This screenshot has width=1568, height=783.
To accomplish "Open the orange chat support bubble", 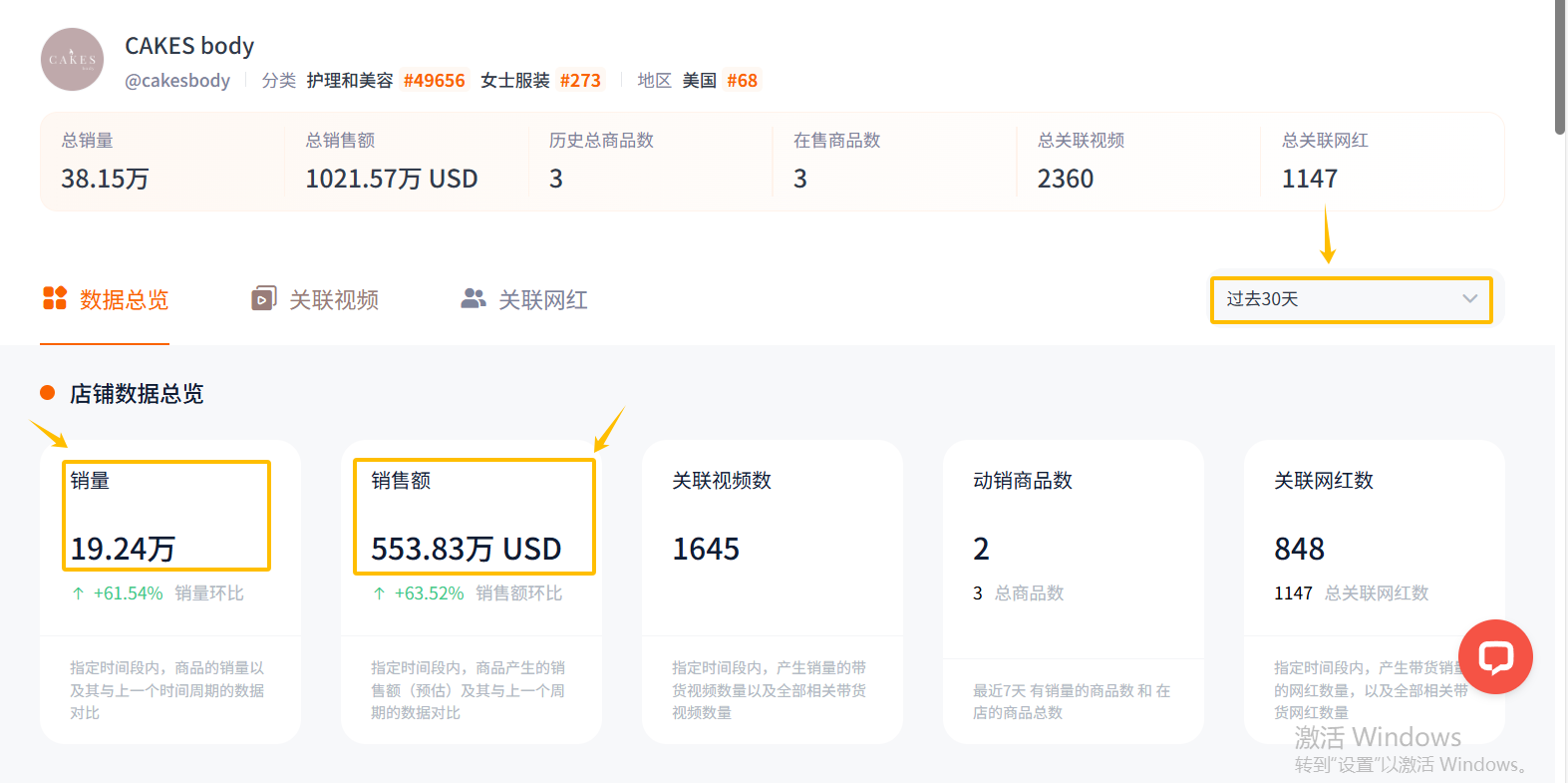I will tap(1495, 656).
